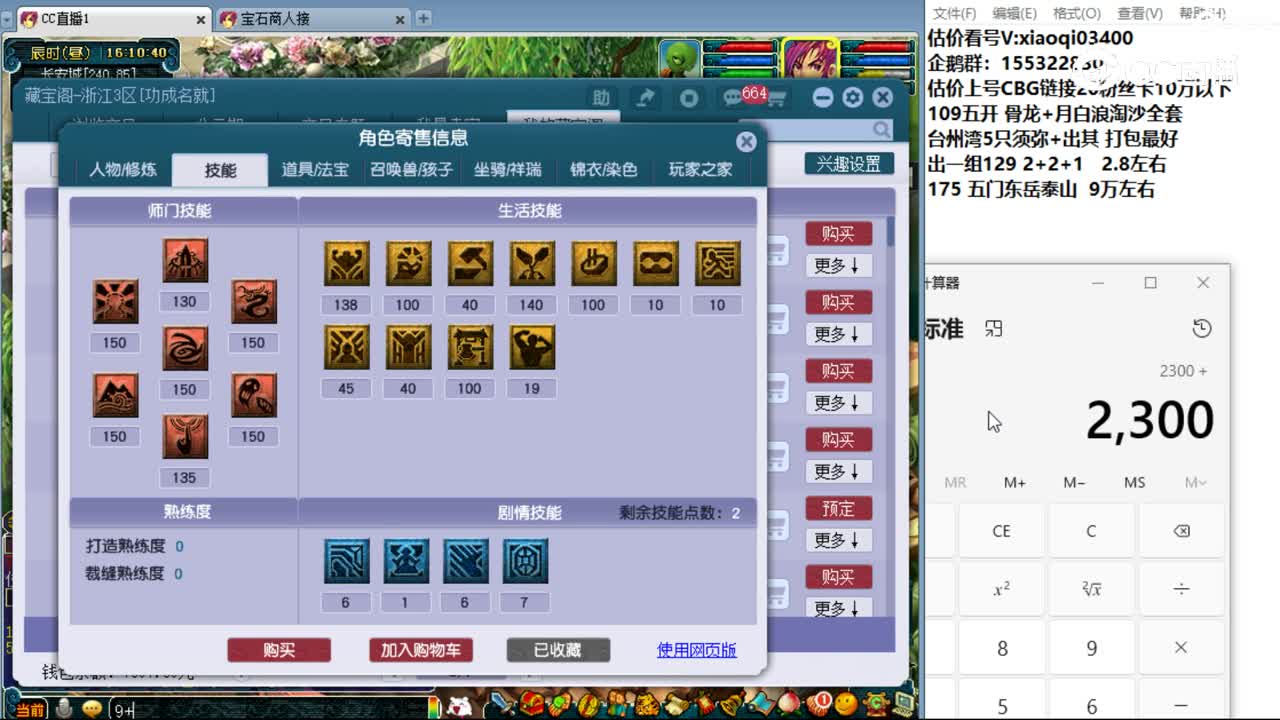1280x720 pixels.
Task: Click the level 130 师门技能 skill icon
Action: point(185,260)
